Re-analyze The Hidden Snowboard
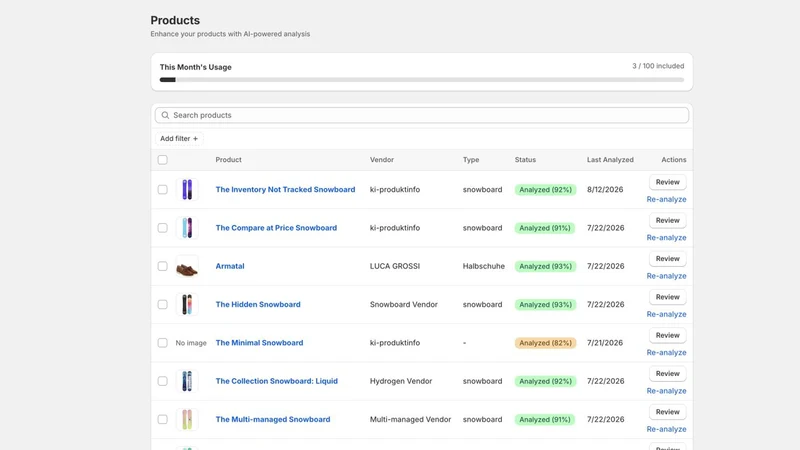 click(x=666, y=314)
